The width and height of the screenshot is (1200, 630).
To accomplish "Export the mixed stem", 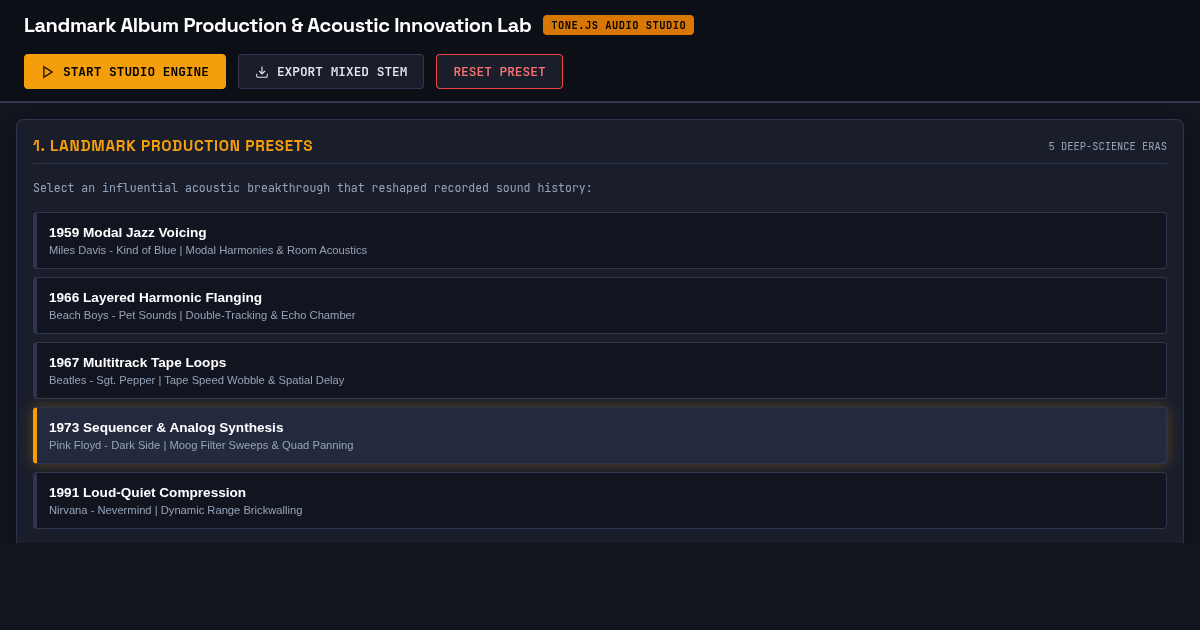I will (331, 72).
